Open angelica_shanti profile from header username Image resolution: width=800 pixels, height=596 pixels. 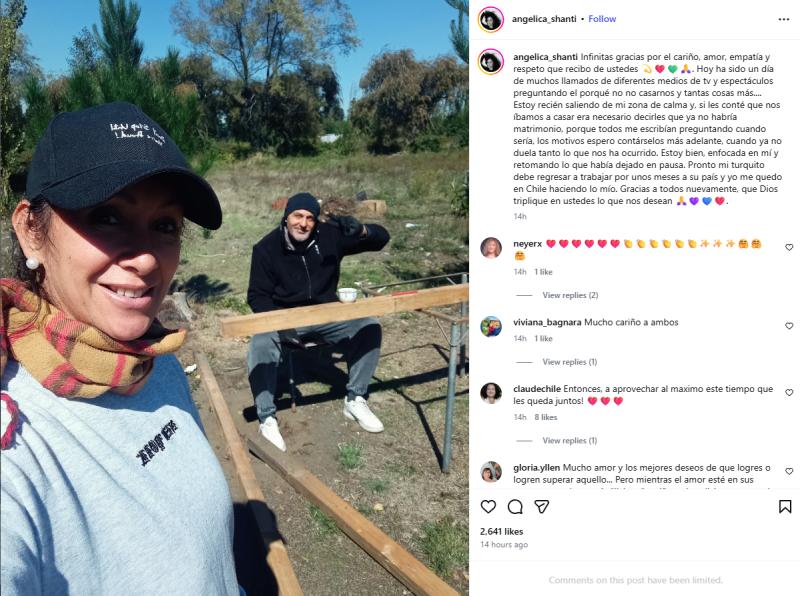coord(544,19)
